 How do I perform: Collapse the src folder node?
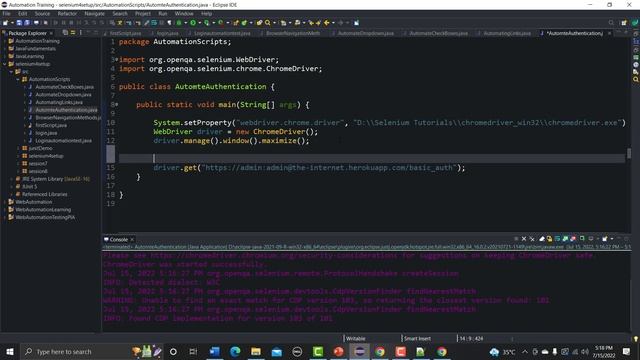pyautogui.click(x=11, y=71)
